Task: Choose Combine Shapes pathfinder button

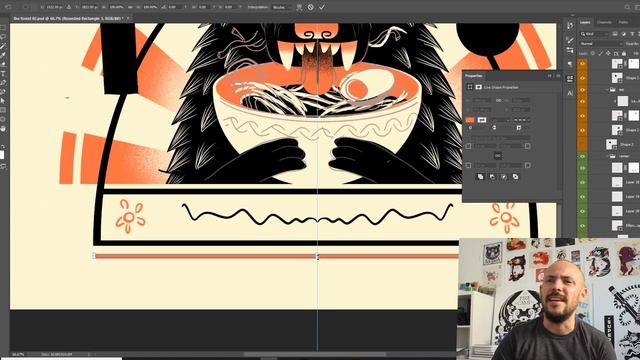Action: pyautogui.click(x=480, y=177)
